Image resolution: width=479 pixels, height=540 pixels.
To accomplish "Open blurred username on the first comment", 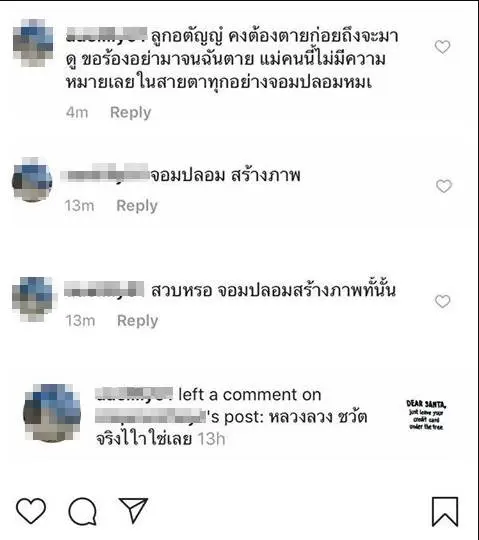I will tap(106, 35).
